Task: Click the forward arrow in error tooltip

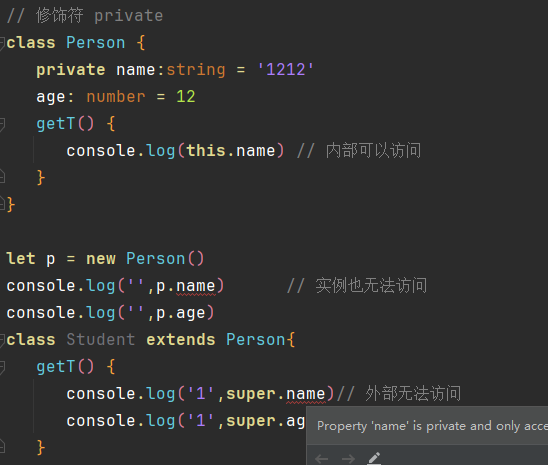Action: 348,458
